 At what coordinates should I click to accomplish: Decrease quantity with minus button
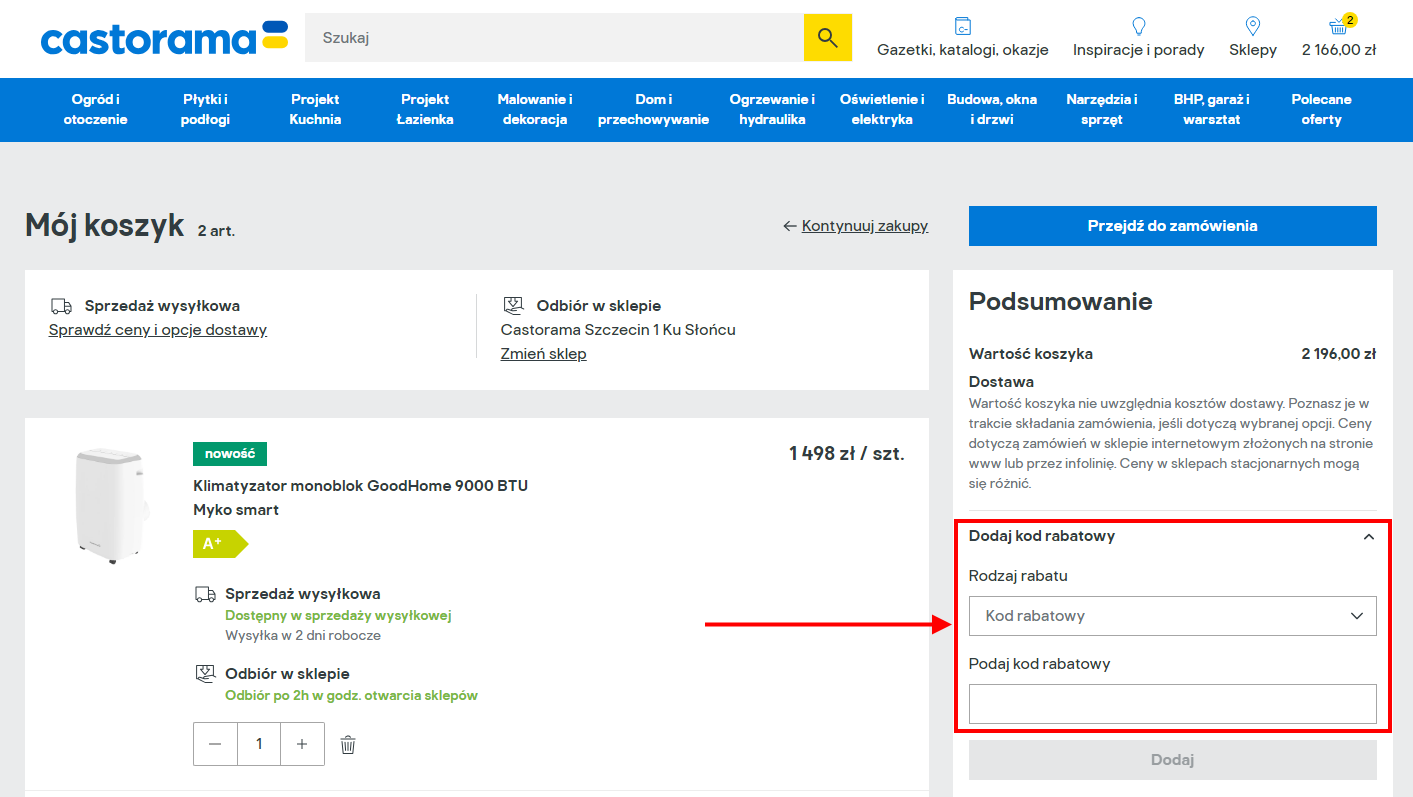click(x=215, y=744)
